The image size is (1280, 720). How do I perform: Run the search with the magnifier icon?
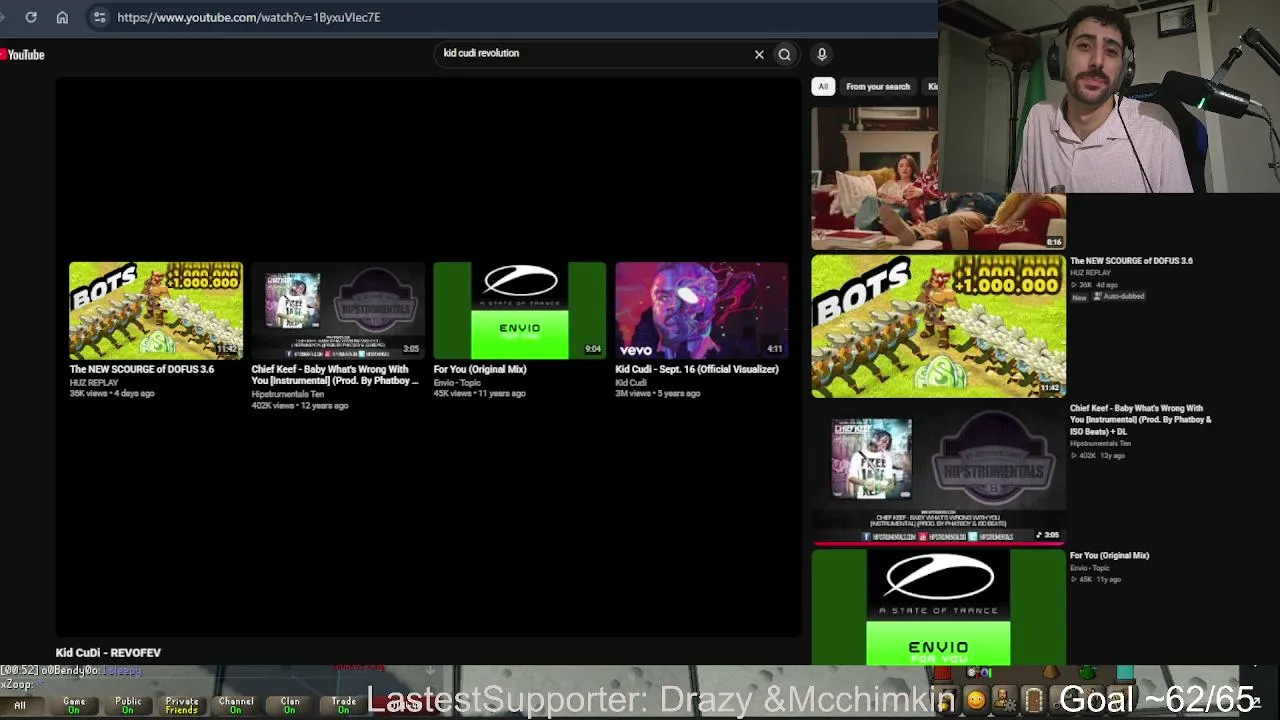[785, 55]
